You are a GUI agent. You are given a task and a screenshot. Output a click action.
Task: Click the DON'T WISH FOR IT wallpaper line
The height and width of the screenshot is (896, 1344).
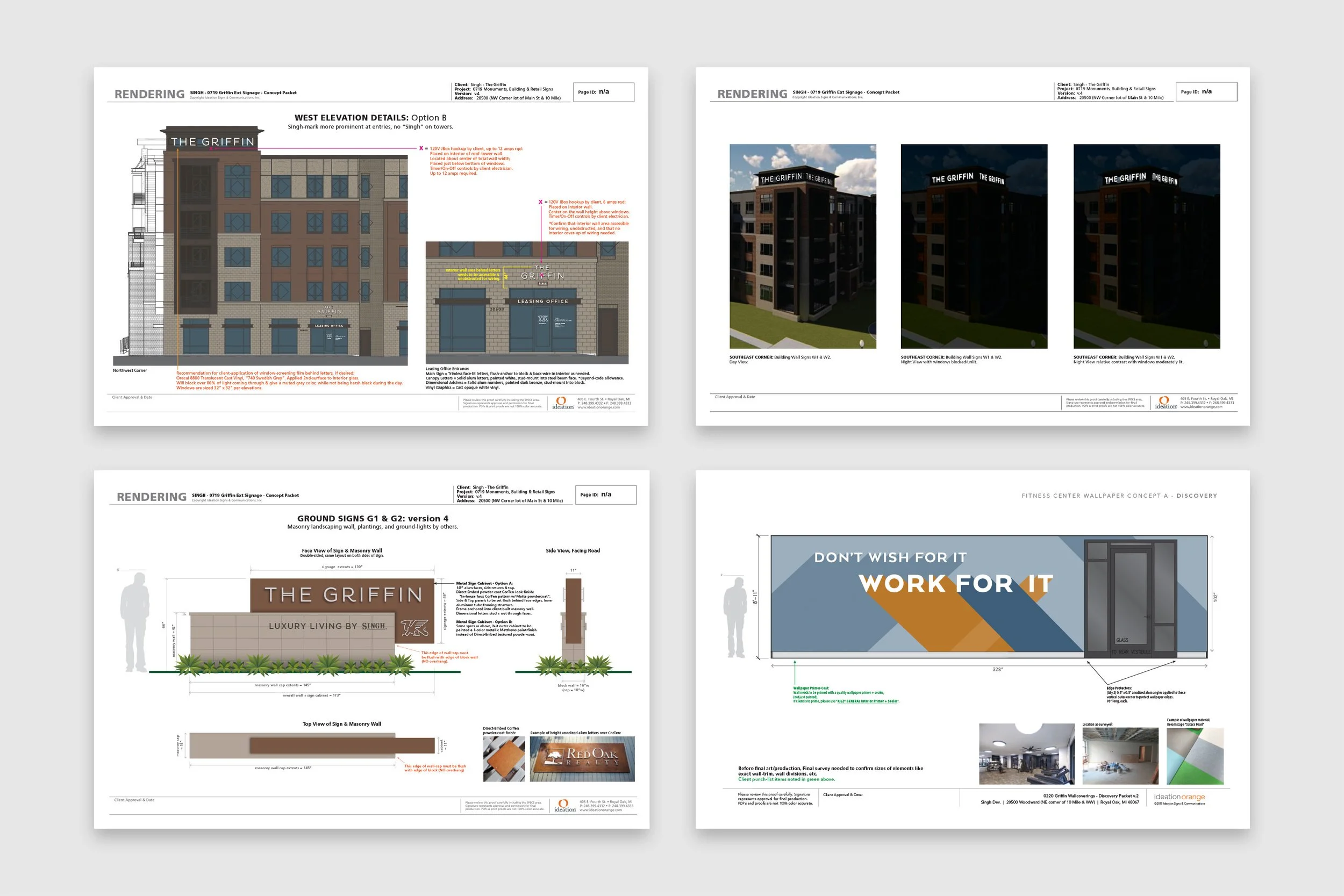[890, 558]
